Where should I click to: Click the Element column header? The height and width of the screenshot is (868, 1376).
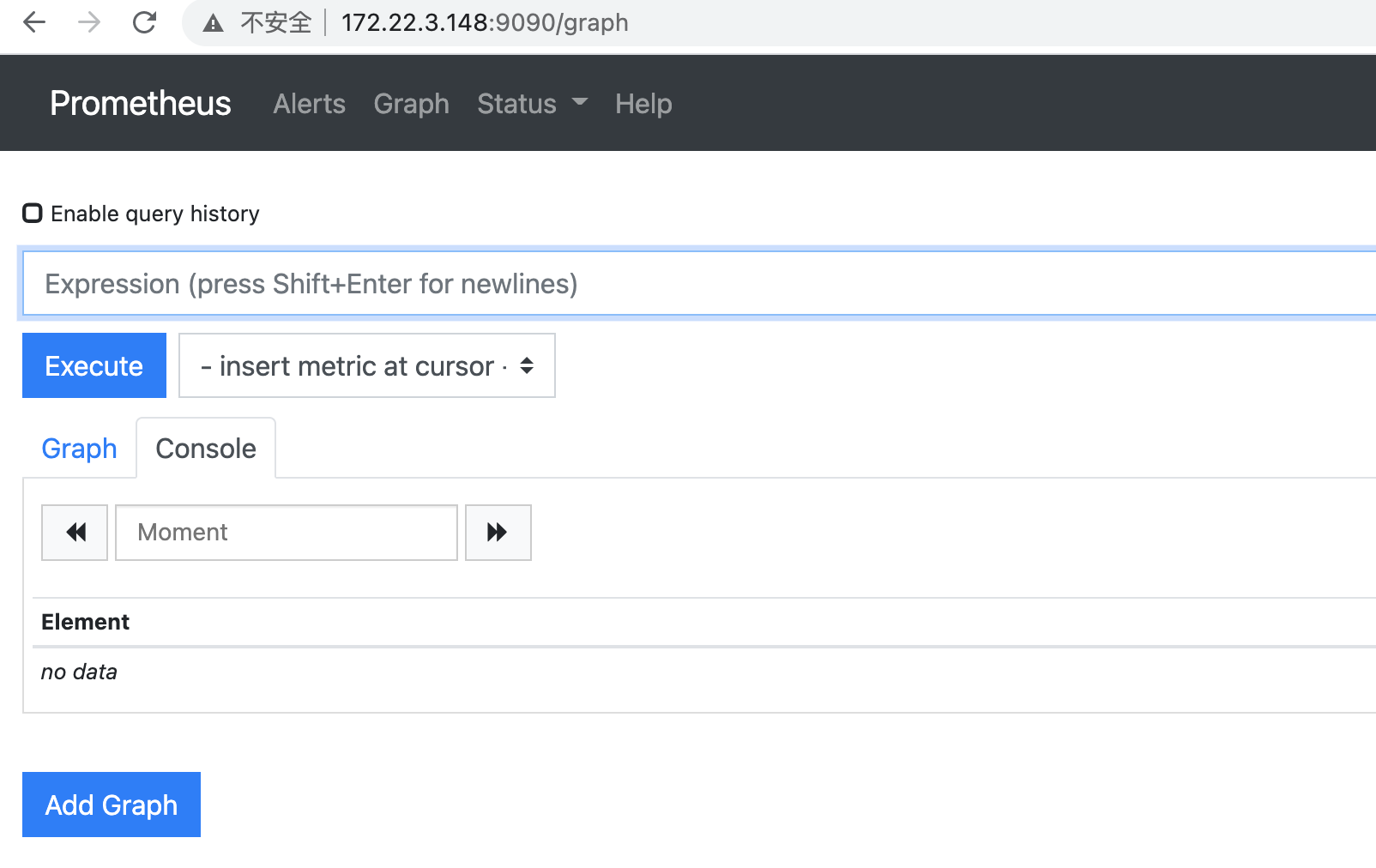(x=85, y=622)
